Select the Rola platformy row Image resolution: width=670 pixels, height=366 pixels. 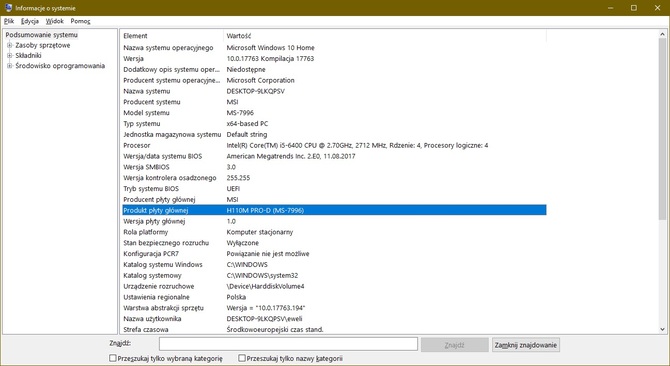334,232
